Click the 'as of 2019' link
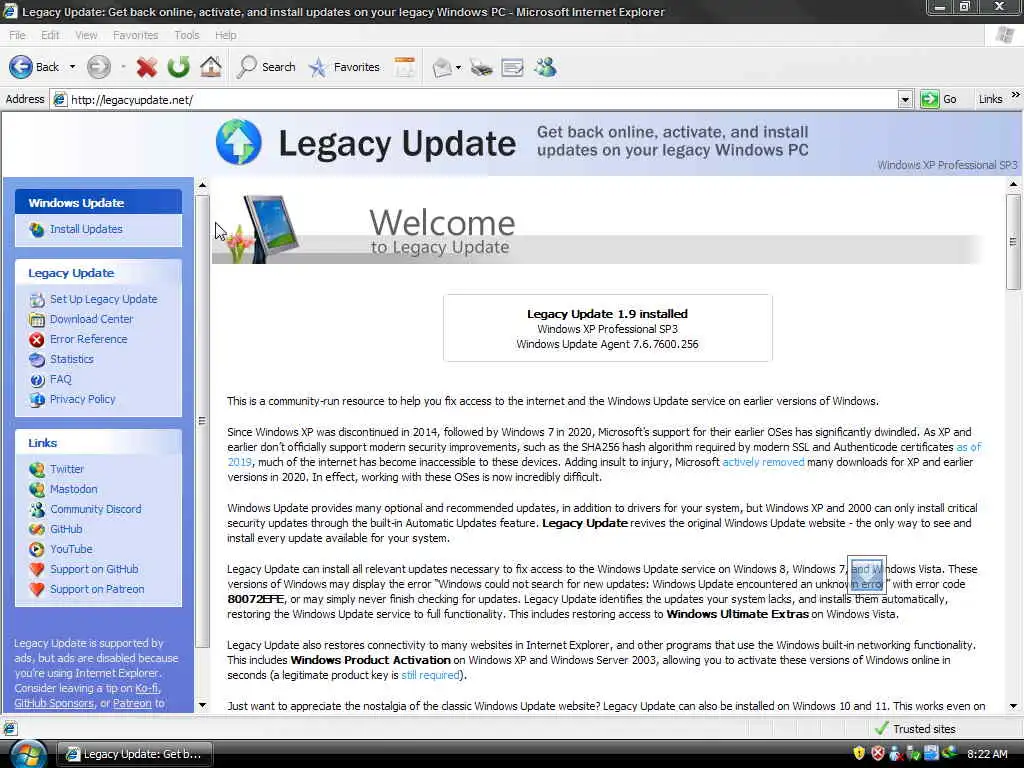Viewport: 1024px width, 768px height. pyautogui.click(x=968, y=447)
